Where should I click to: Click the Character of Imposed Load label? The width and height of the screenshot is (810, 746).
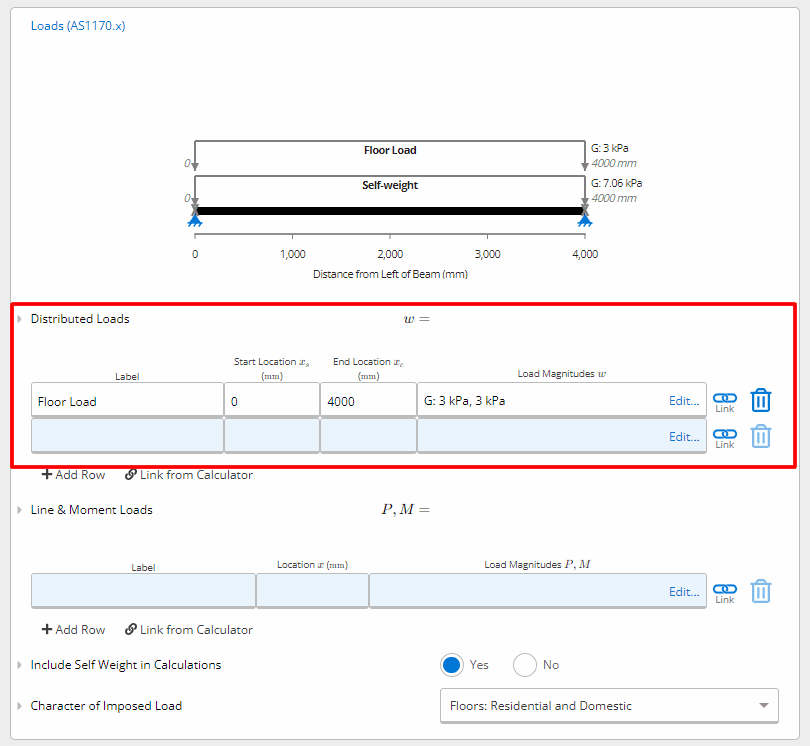106,706
